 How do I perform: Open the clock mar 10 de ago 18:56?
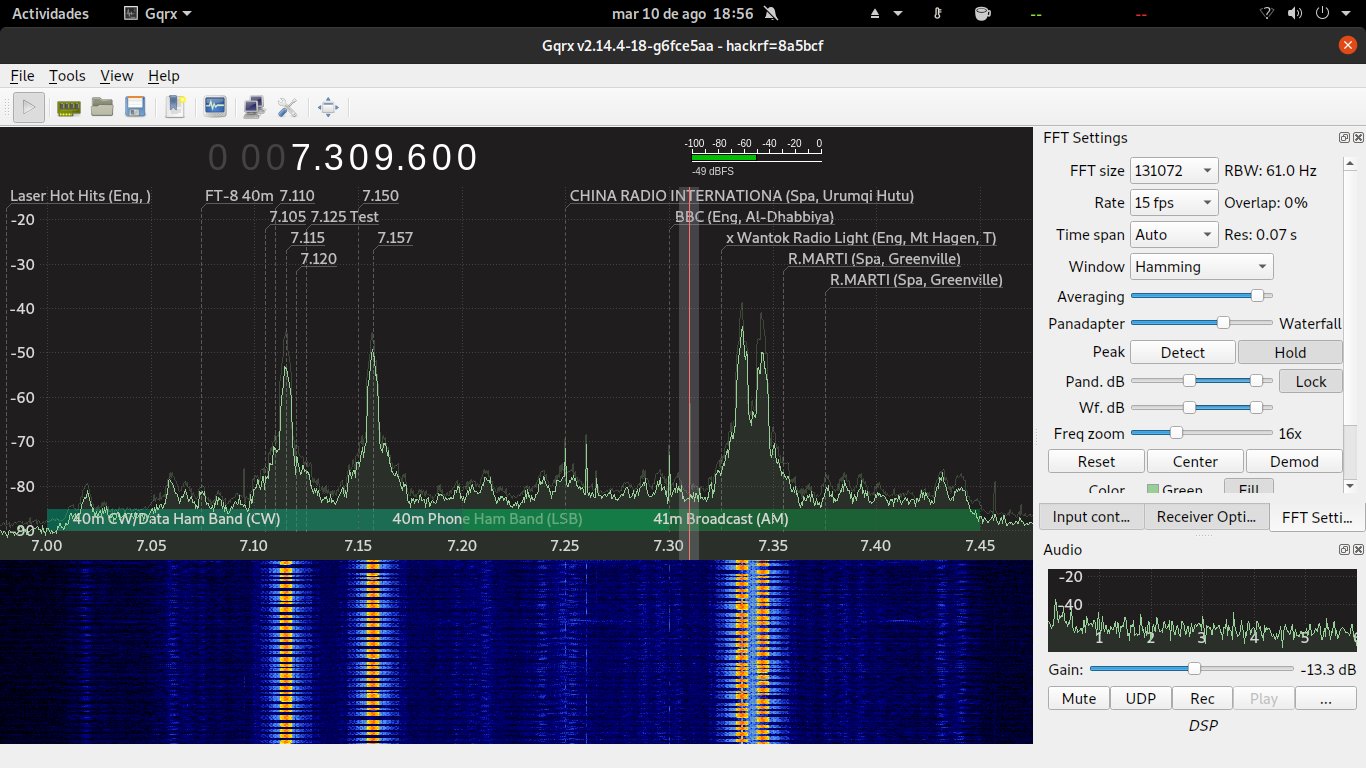[x=682, y=13]
